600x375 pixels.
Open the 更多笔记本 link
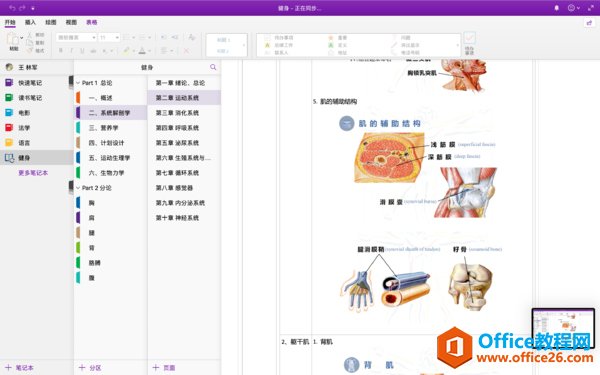click(33, 173)
